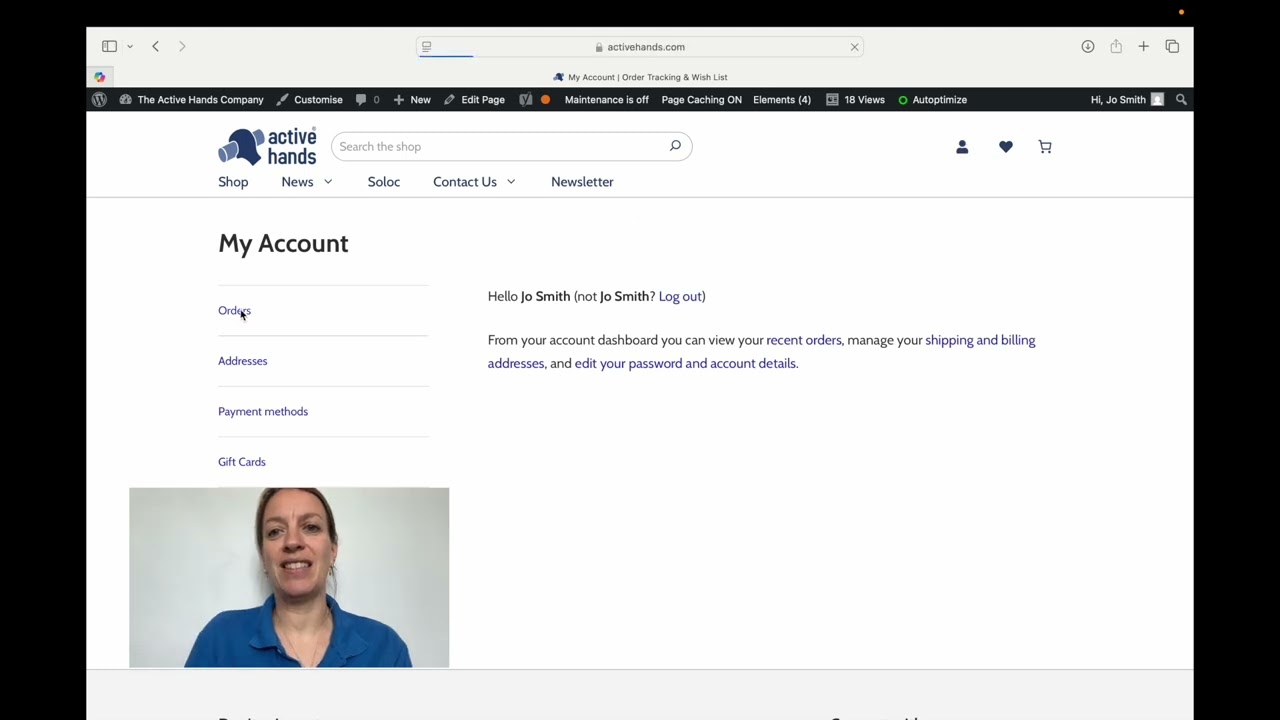This screenshot has height=720, width=1280.
Task: Click the Contact Us menu link
Action: (x=465, y=182)
